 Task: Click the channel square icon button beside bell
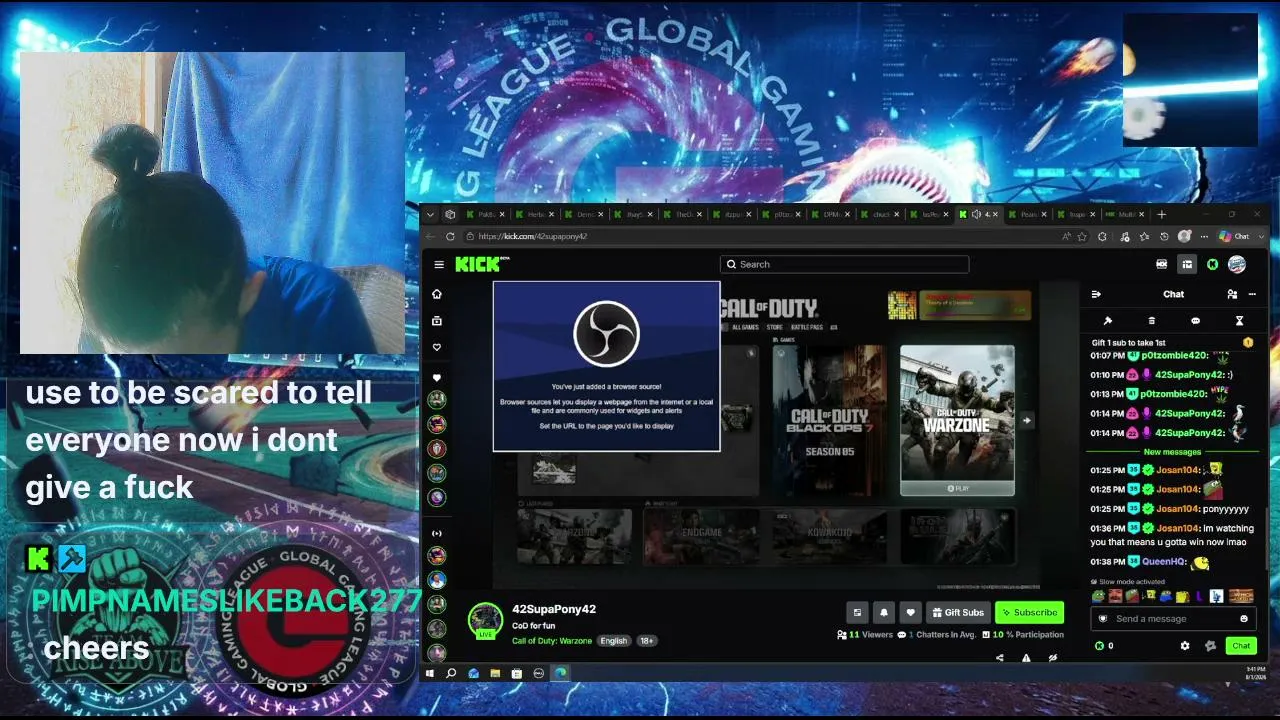pos(857,612)
